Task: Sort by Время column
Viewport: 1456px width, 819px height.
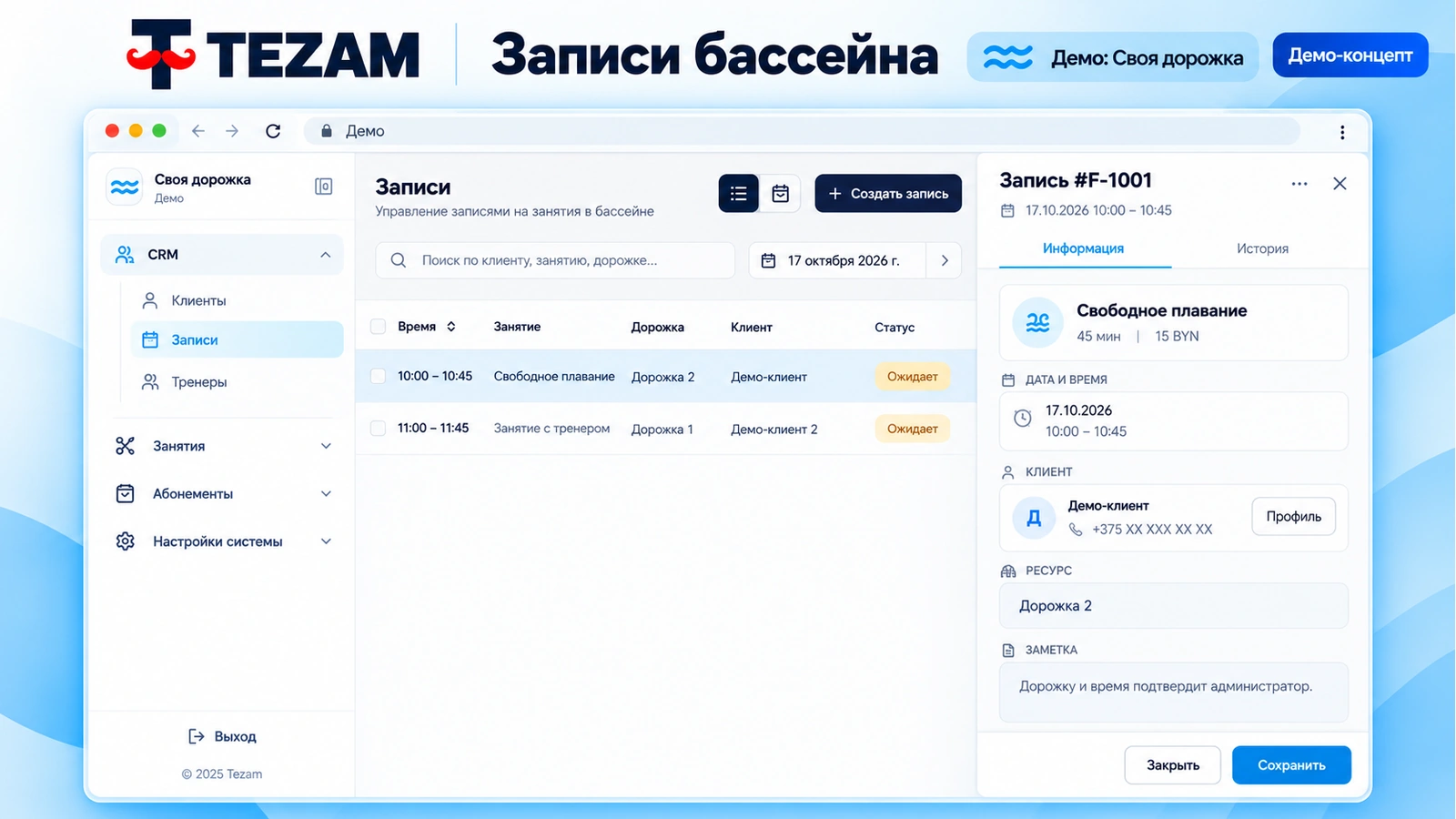Action: point(426,327)
